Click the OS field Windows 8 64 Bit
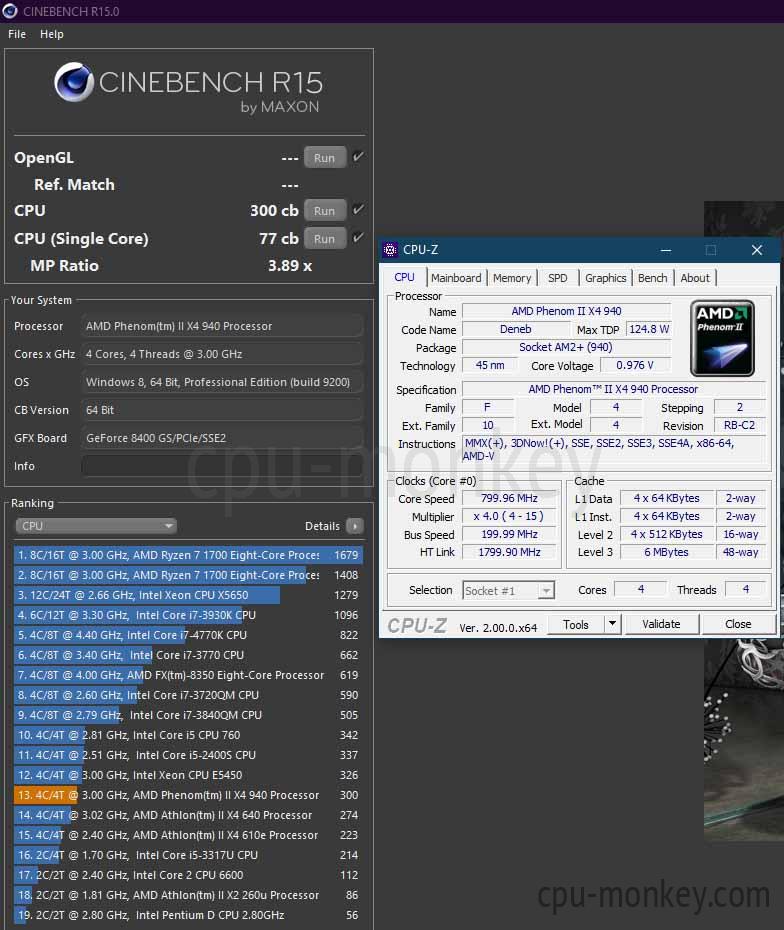This screenshot has height=930, width=784. pyautogui.click(x=222, y=382)
